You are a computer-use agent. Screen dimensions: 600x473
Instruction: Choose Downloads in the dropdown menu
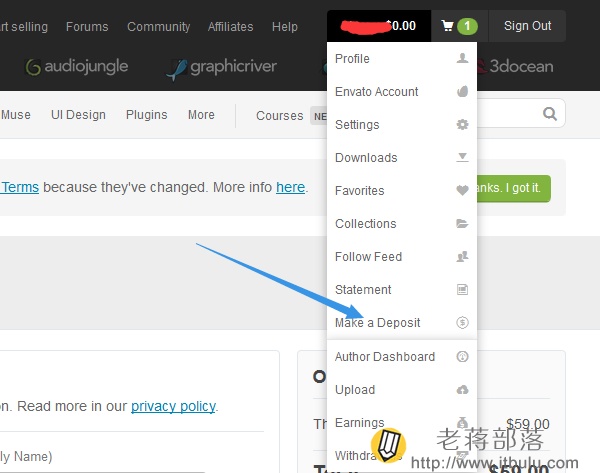coord(402,157)
